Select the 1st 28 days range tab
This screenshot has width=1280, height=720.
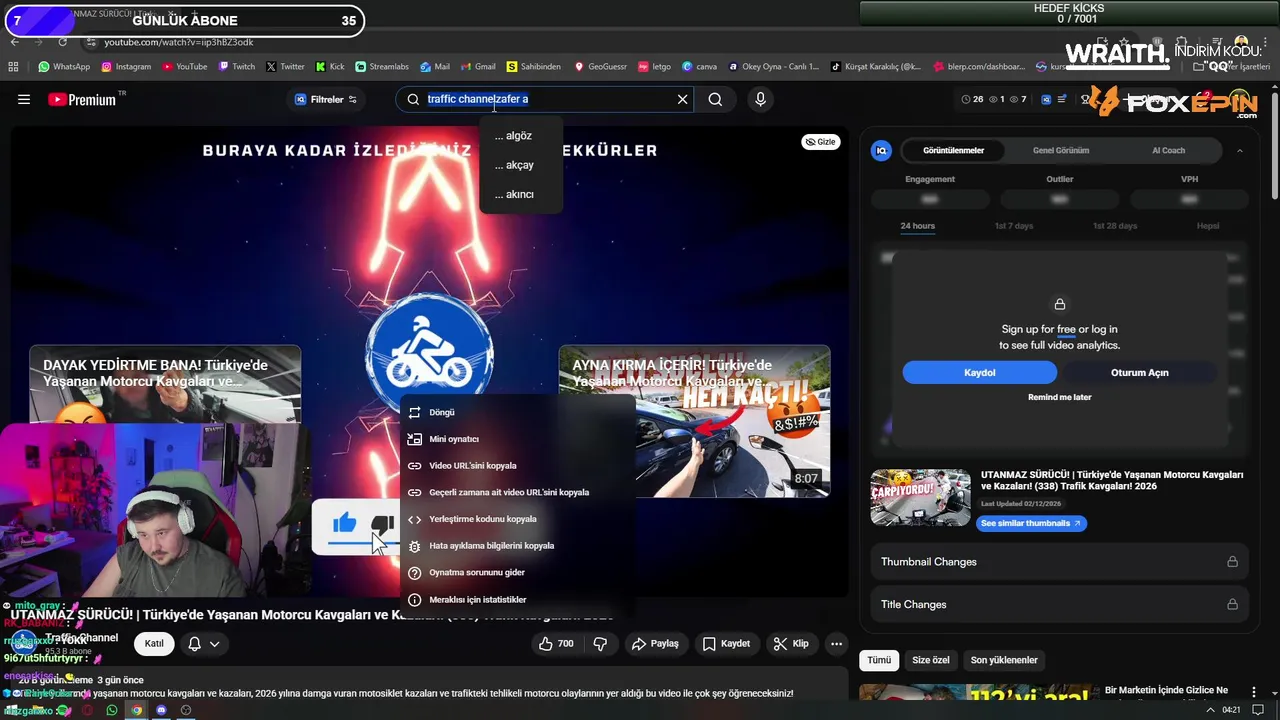click(x=1114, y=226)
